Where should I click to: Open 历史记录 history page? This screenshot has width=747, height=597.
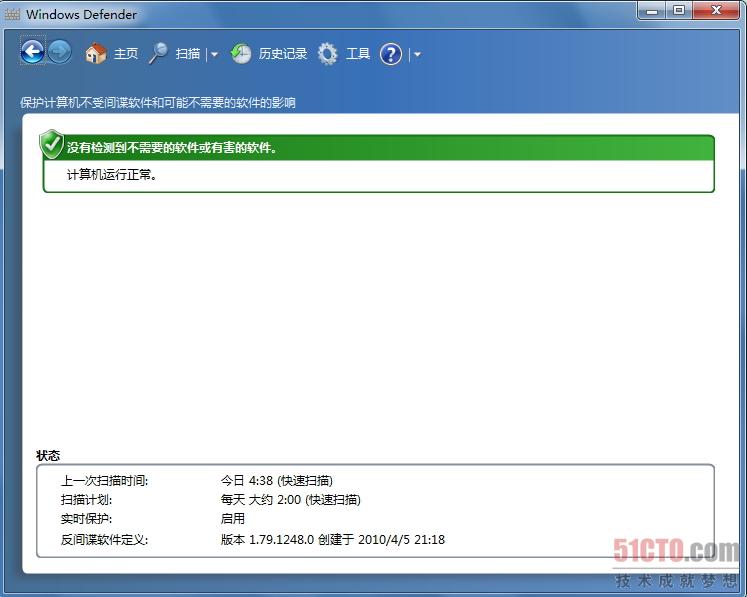pyautogui.click(x=283, y=53)
